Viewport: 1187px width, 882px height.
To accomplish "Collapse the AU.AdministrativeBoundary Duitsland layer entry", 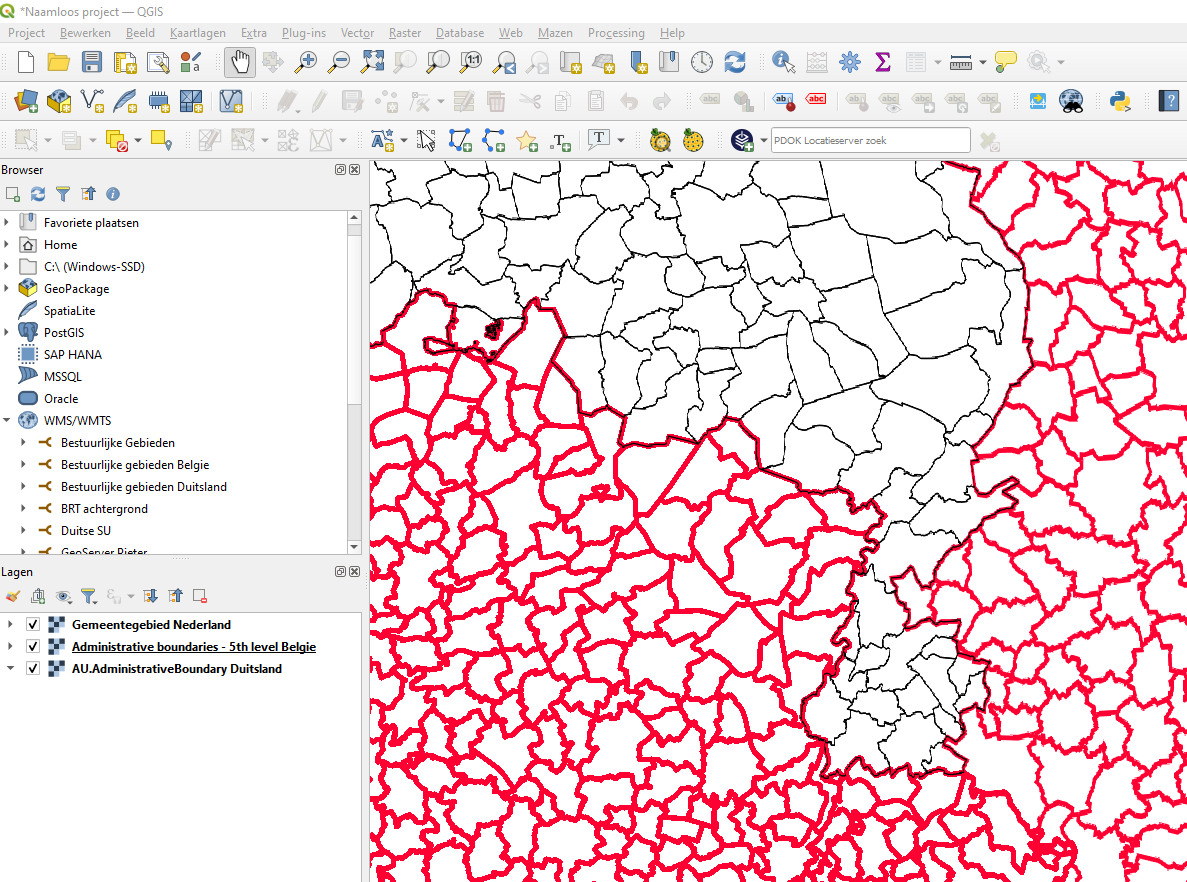I will click(10, 669).
